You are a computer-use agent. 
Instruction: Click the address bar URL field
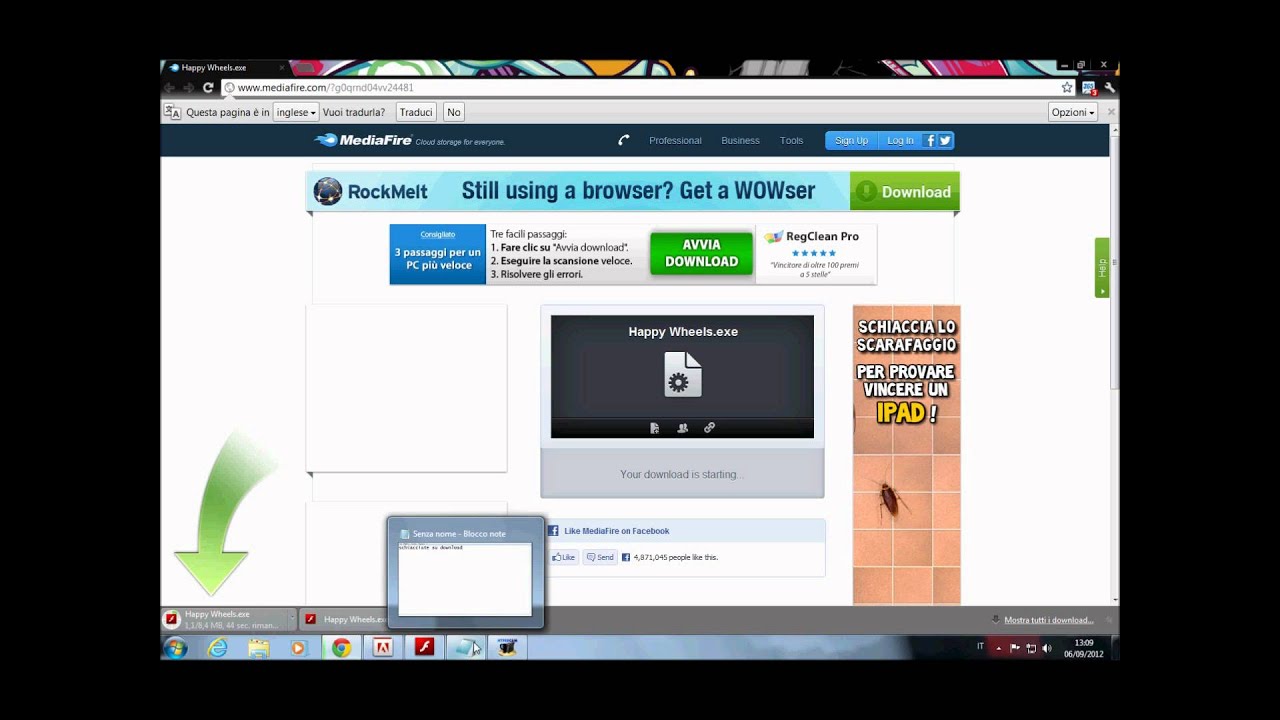click(640, 88)
